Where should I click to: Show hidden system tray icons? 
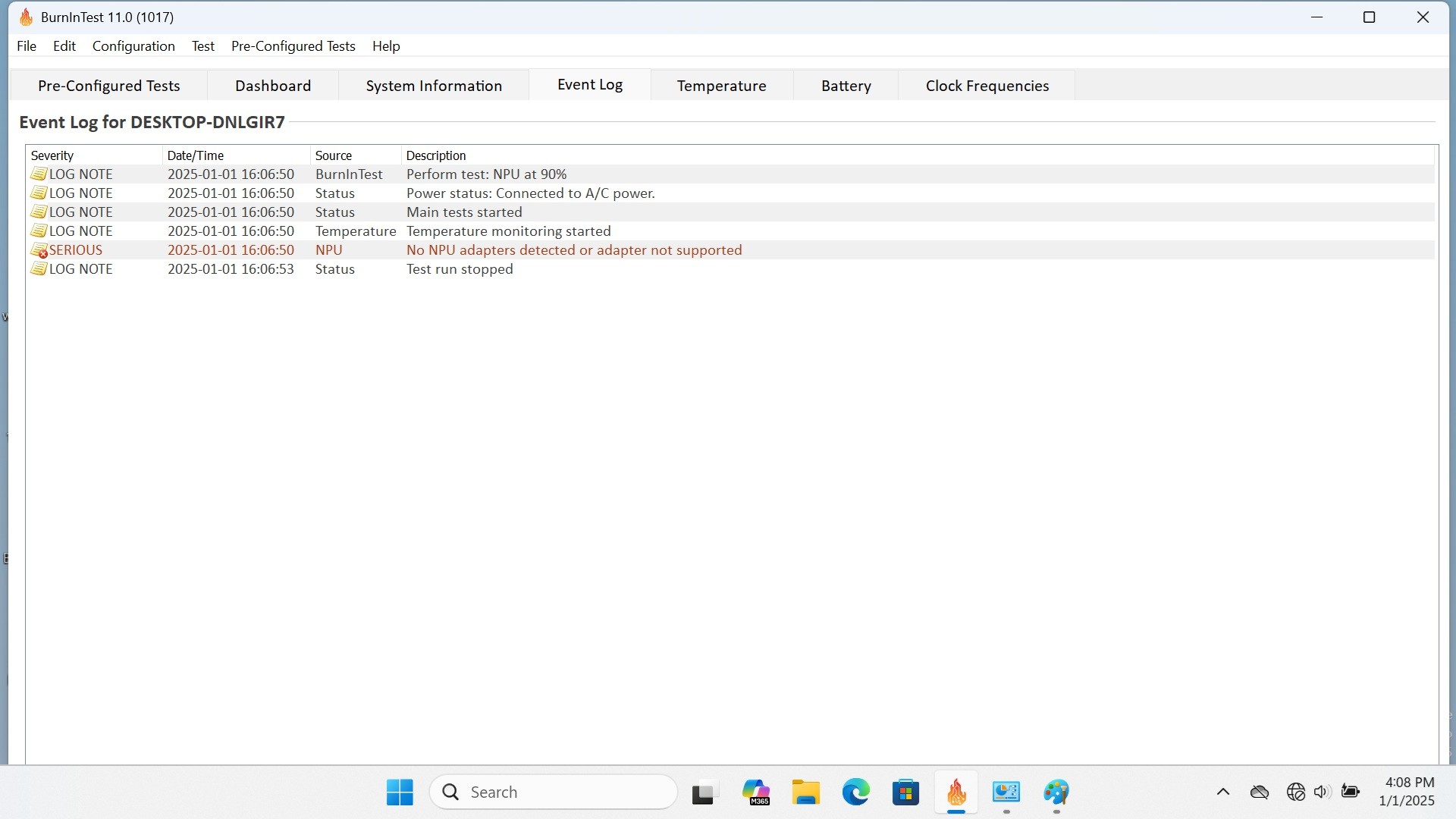pyautogui.click(x=1223, y=792)
